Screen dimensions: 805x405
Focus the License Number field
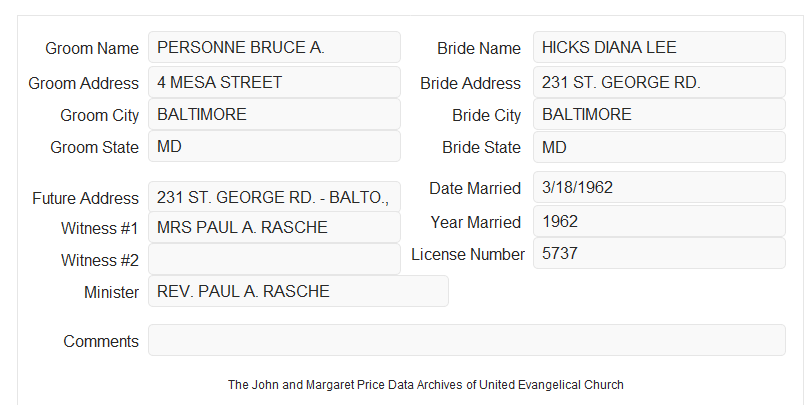coord(659,253)
